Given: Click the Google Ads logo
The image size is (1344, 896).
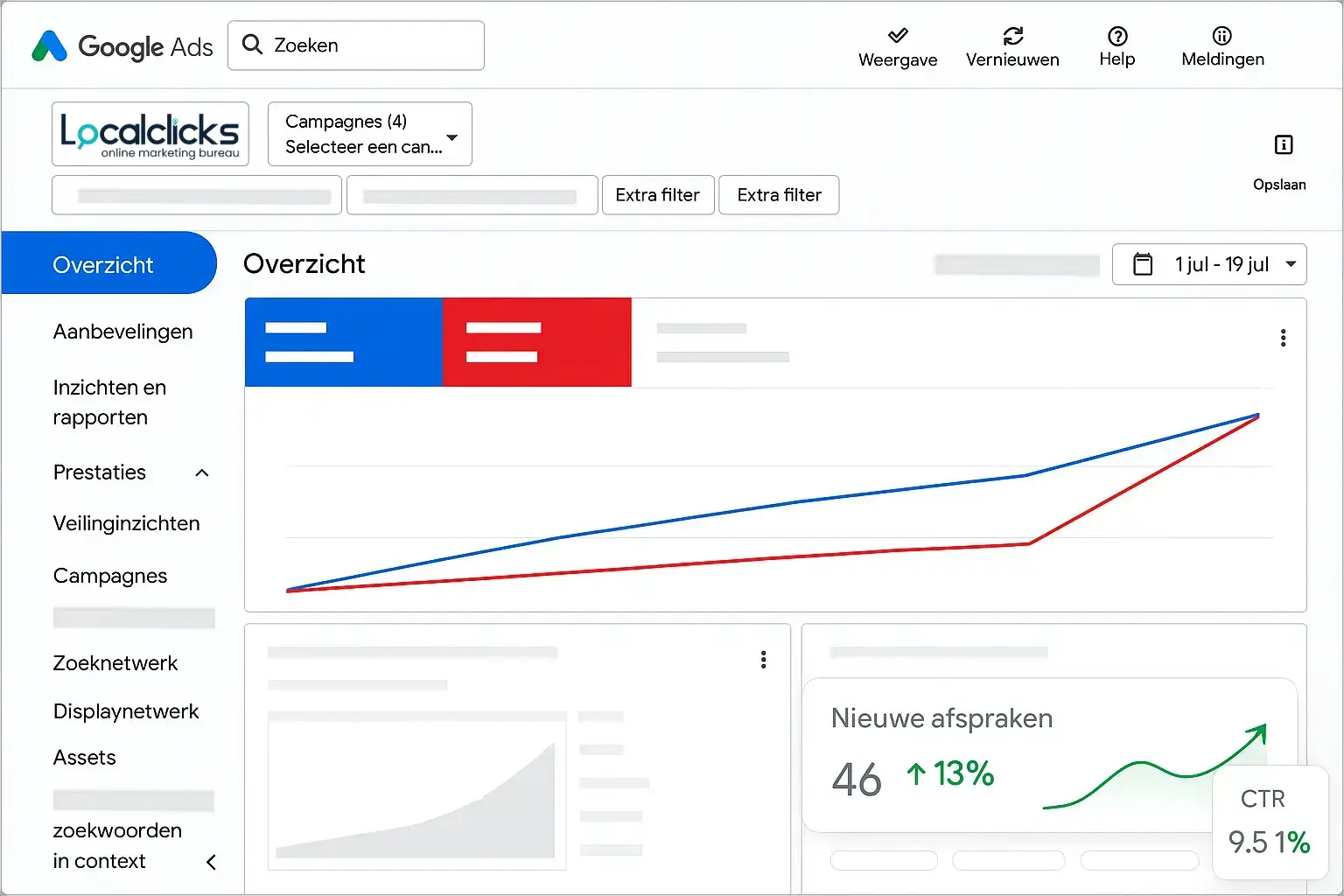Looking at the screenshot, I should (122, 46).
